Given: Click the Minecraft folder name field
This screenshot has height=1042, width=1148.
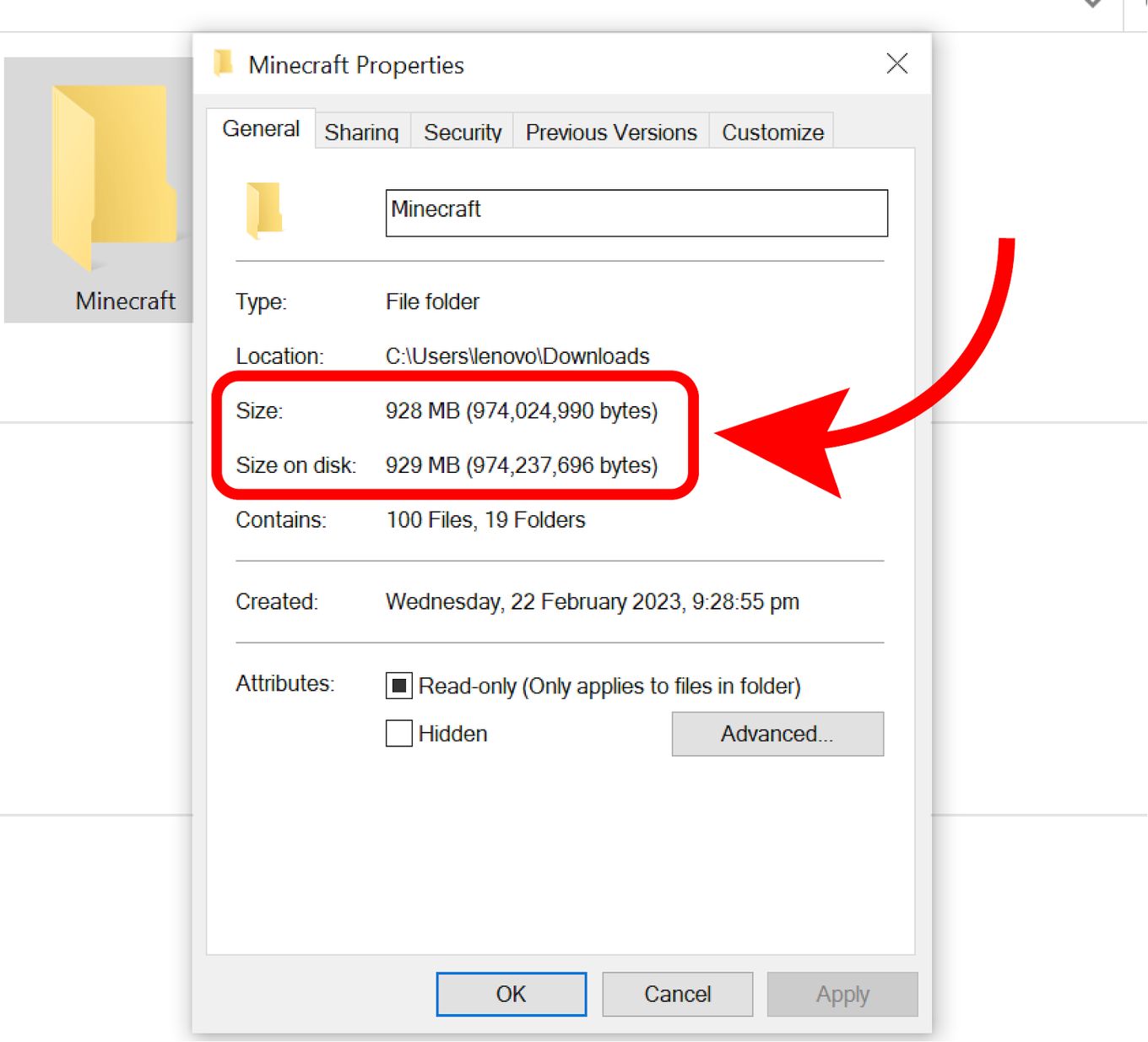Looking at the screenshot, I should (x=636, y=213).
